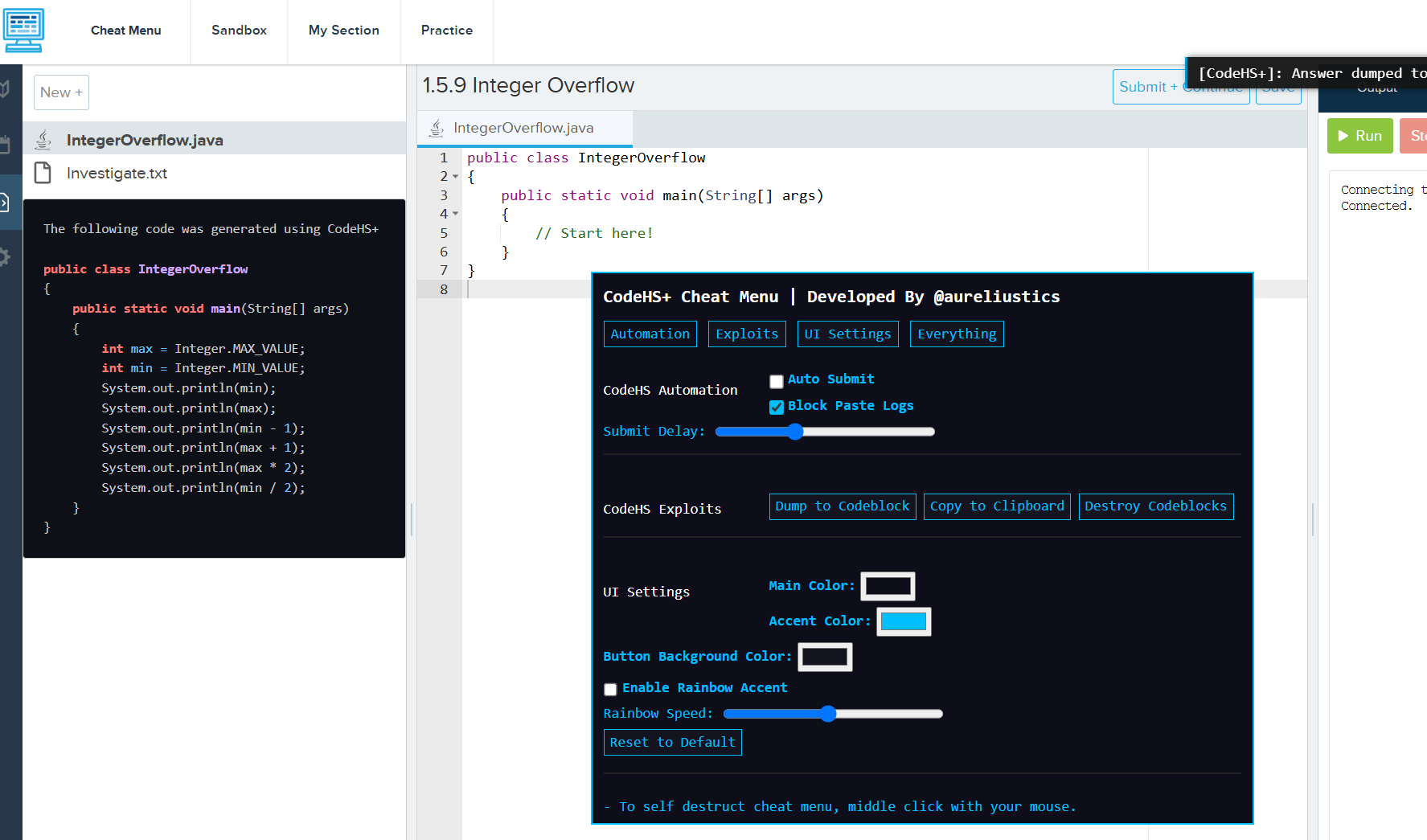The height and width of the screenshot is (840, 1427).
Task: Enable the Auto Submit checkbox
Action: pyautogui.click(x=777, y=381)
